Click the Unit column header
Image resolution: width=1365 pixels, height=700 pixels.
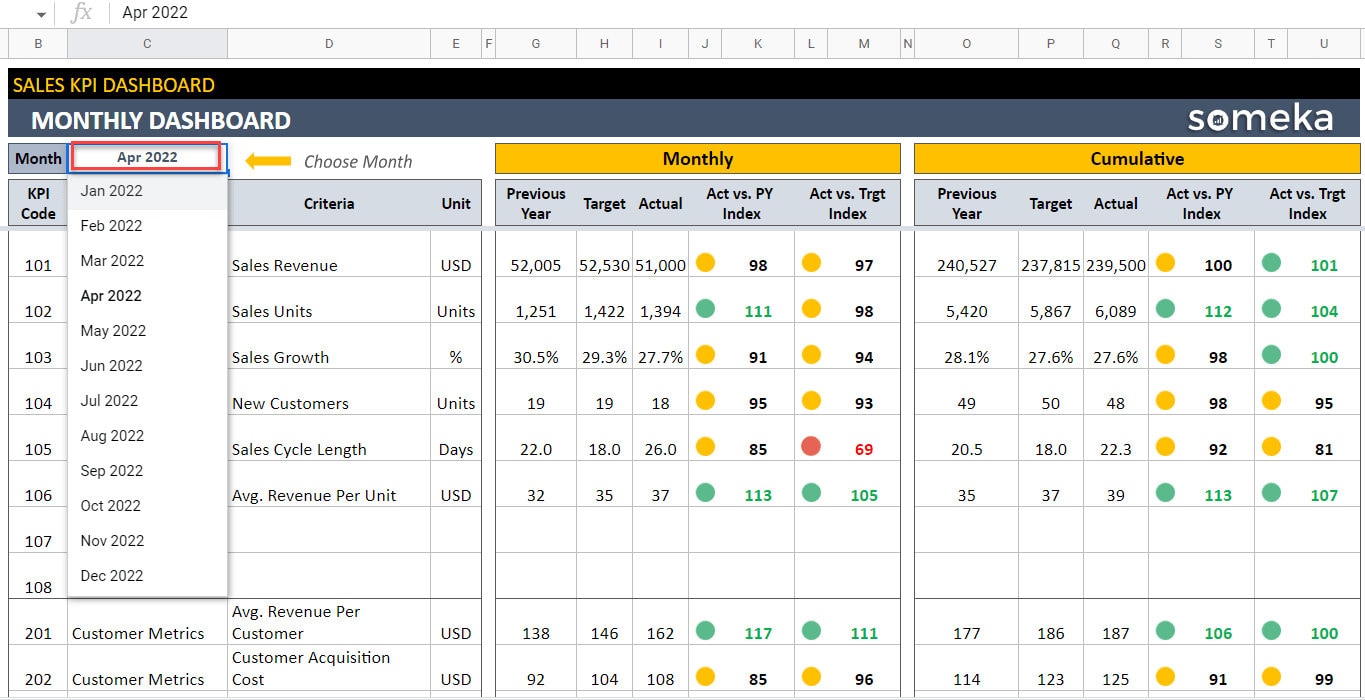[456, 203]
